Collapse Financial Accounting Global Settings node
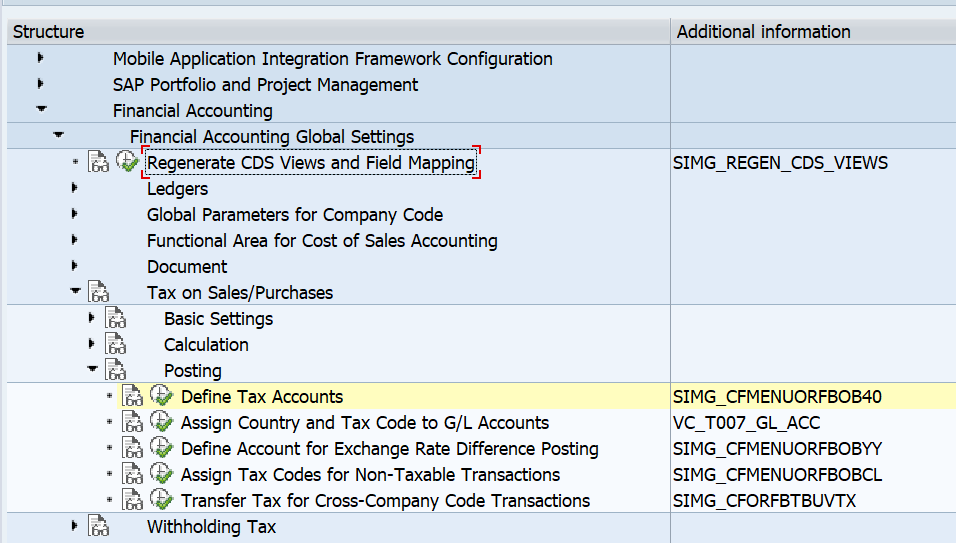This screenshot has height=543, width=956. (x=59, y=135)
